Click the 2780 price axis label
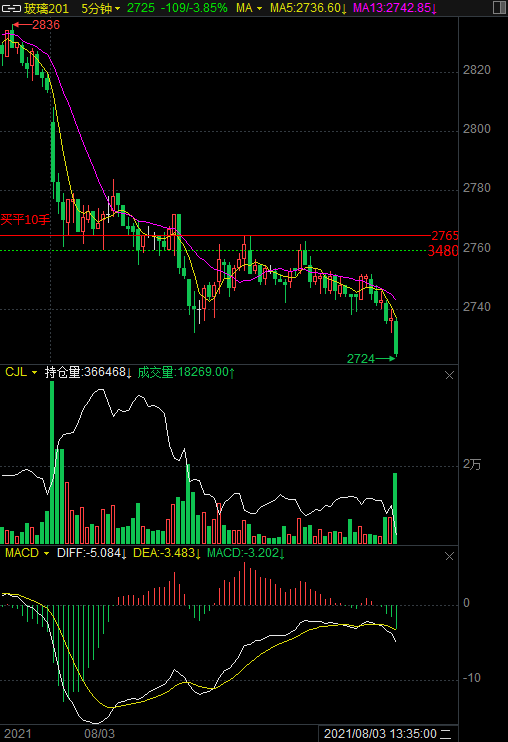Viewport: 508px width, 742px height. (x=476, y=188)
